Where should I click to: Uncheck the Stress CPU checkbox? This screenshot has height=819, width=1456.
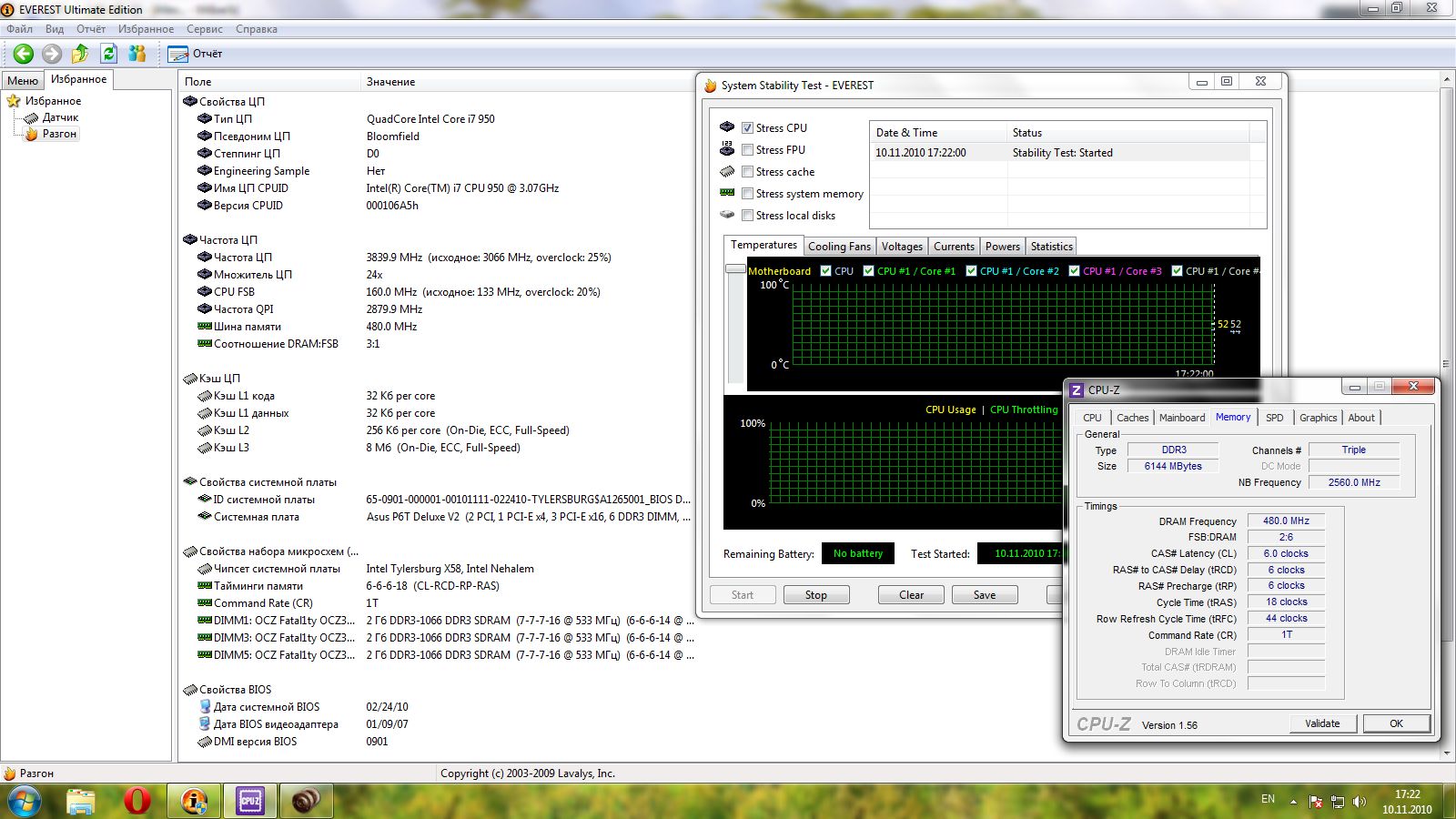point(747,128)
